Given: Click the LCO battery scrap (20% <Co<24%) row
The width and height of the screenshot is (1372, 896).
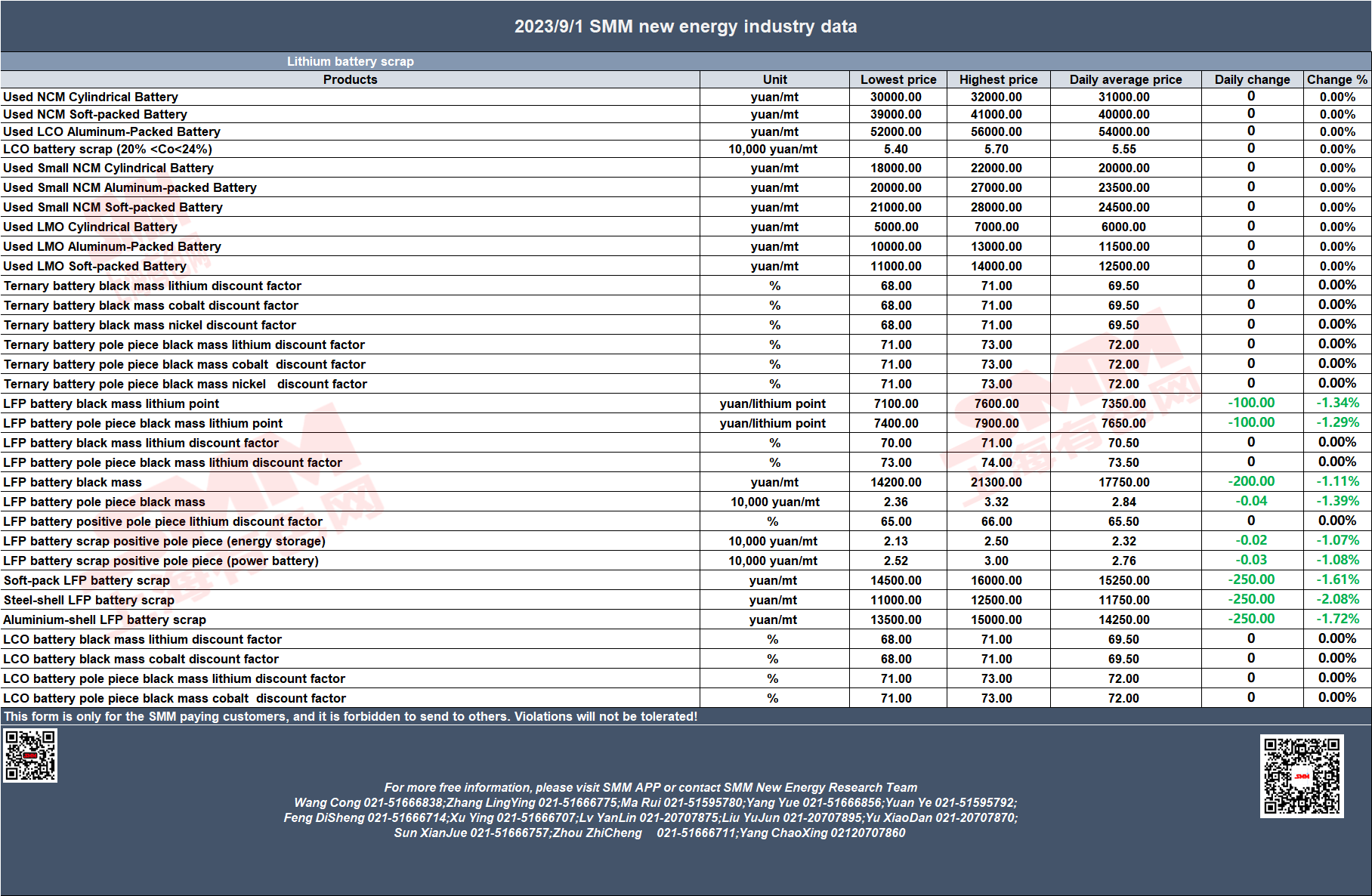Looking at the screenshot, I should coord(686,149).
